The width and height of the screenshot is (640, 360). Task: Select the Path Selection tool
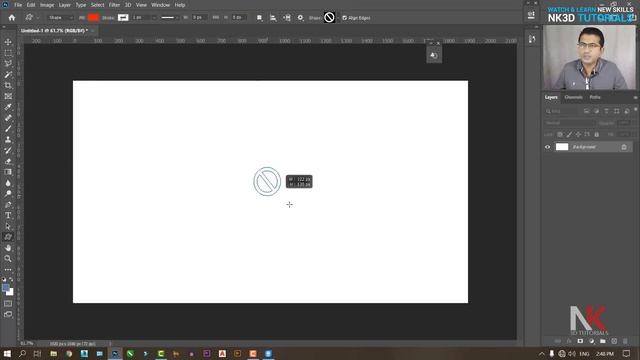tap(8, 226)
